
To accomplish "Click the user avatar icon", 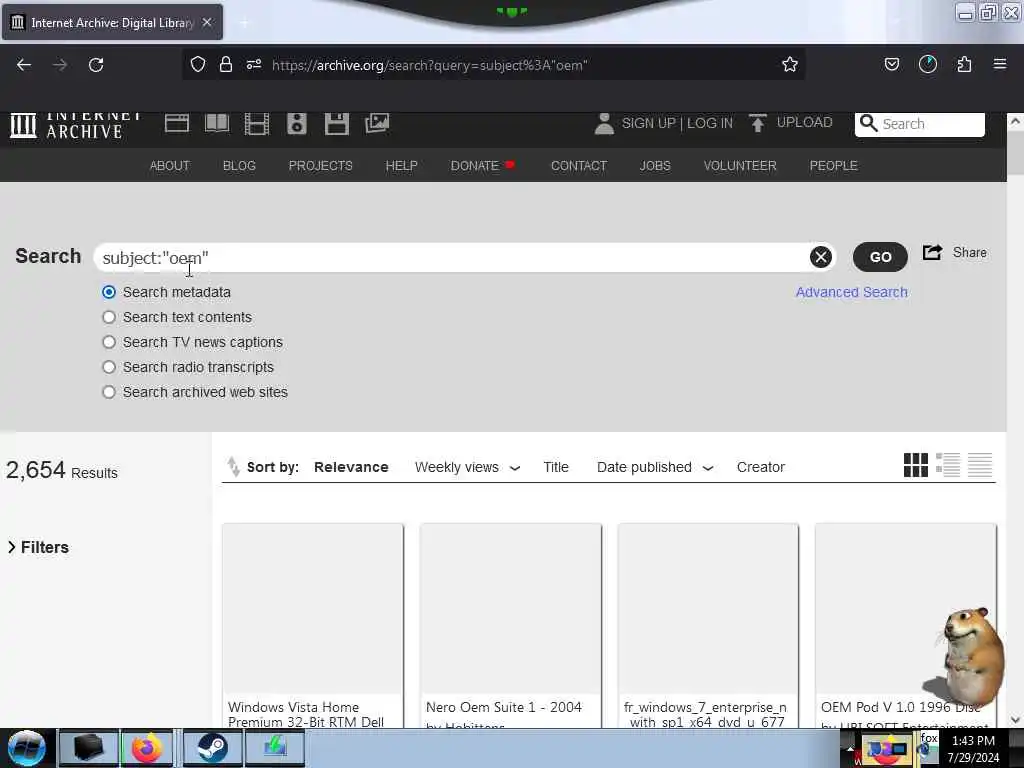I will coord(604,123).
